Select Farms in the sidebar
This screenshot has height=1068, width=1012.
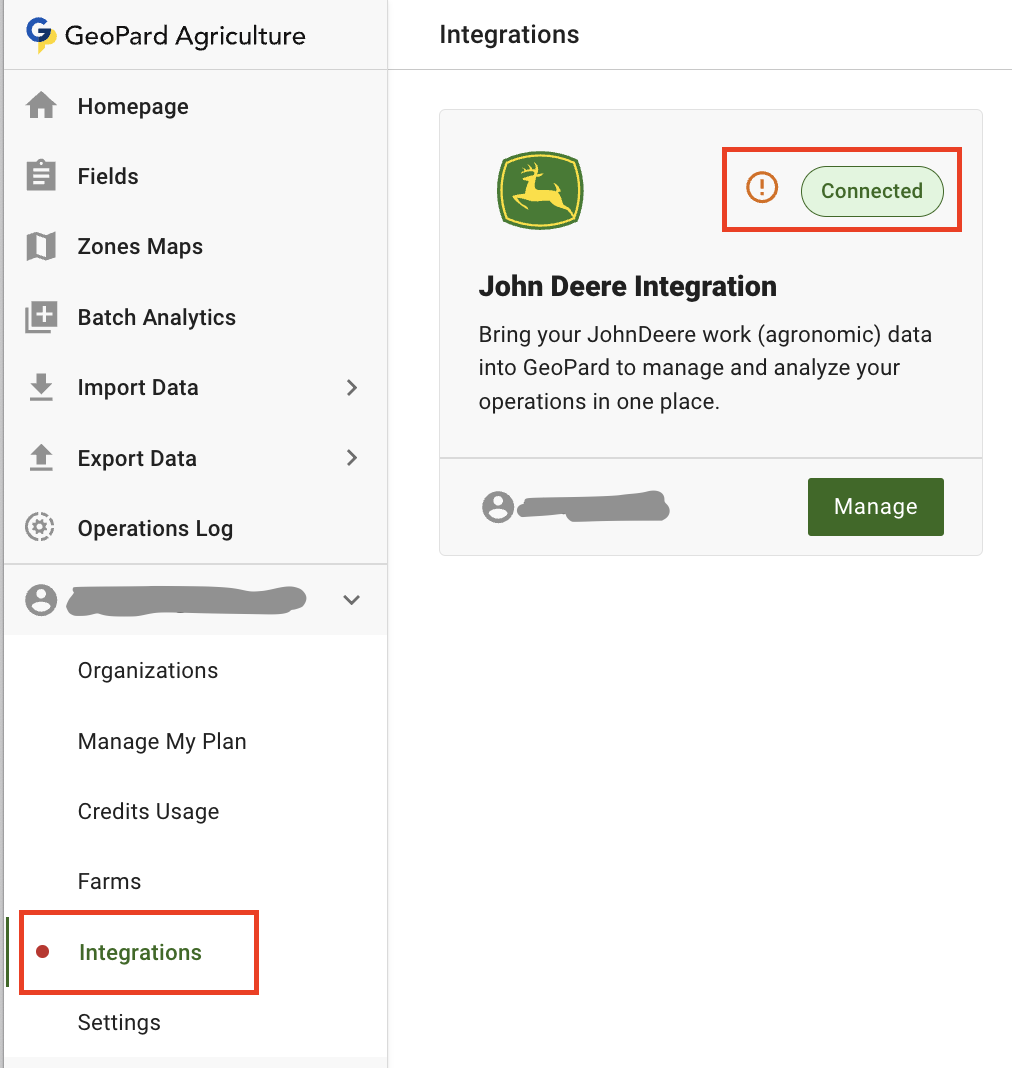109,882
